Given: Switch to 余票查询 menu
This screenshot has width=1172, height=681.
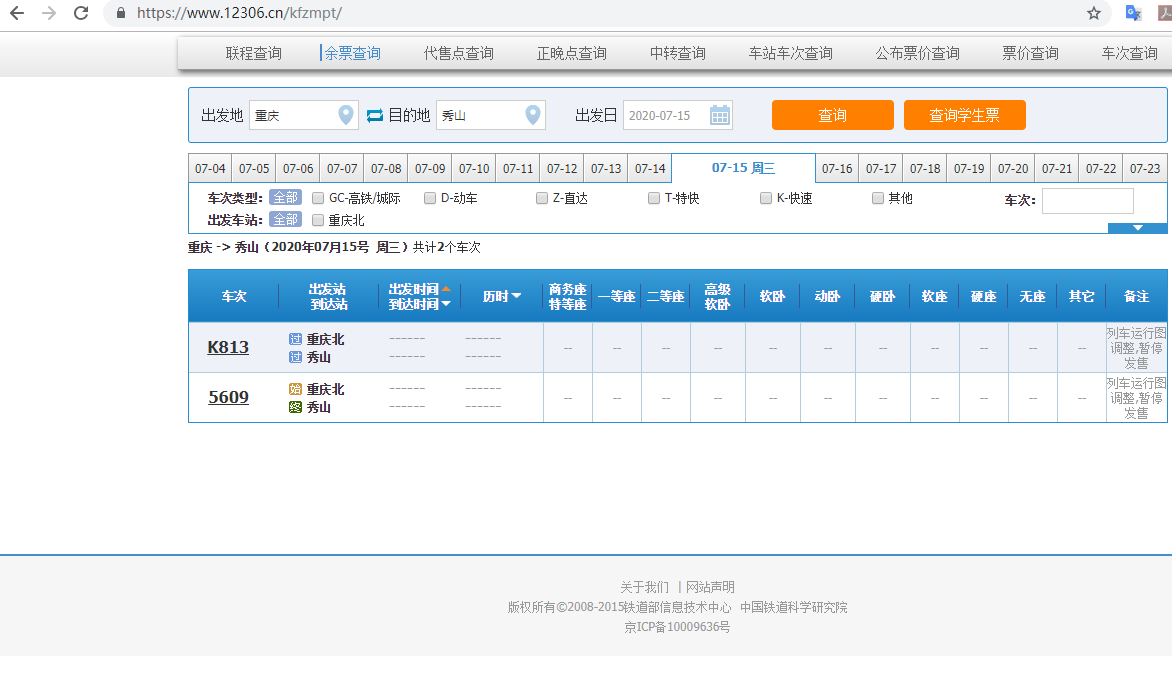Looking at the screenshot, I should click(352, 53).
